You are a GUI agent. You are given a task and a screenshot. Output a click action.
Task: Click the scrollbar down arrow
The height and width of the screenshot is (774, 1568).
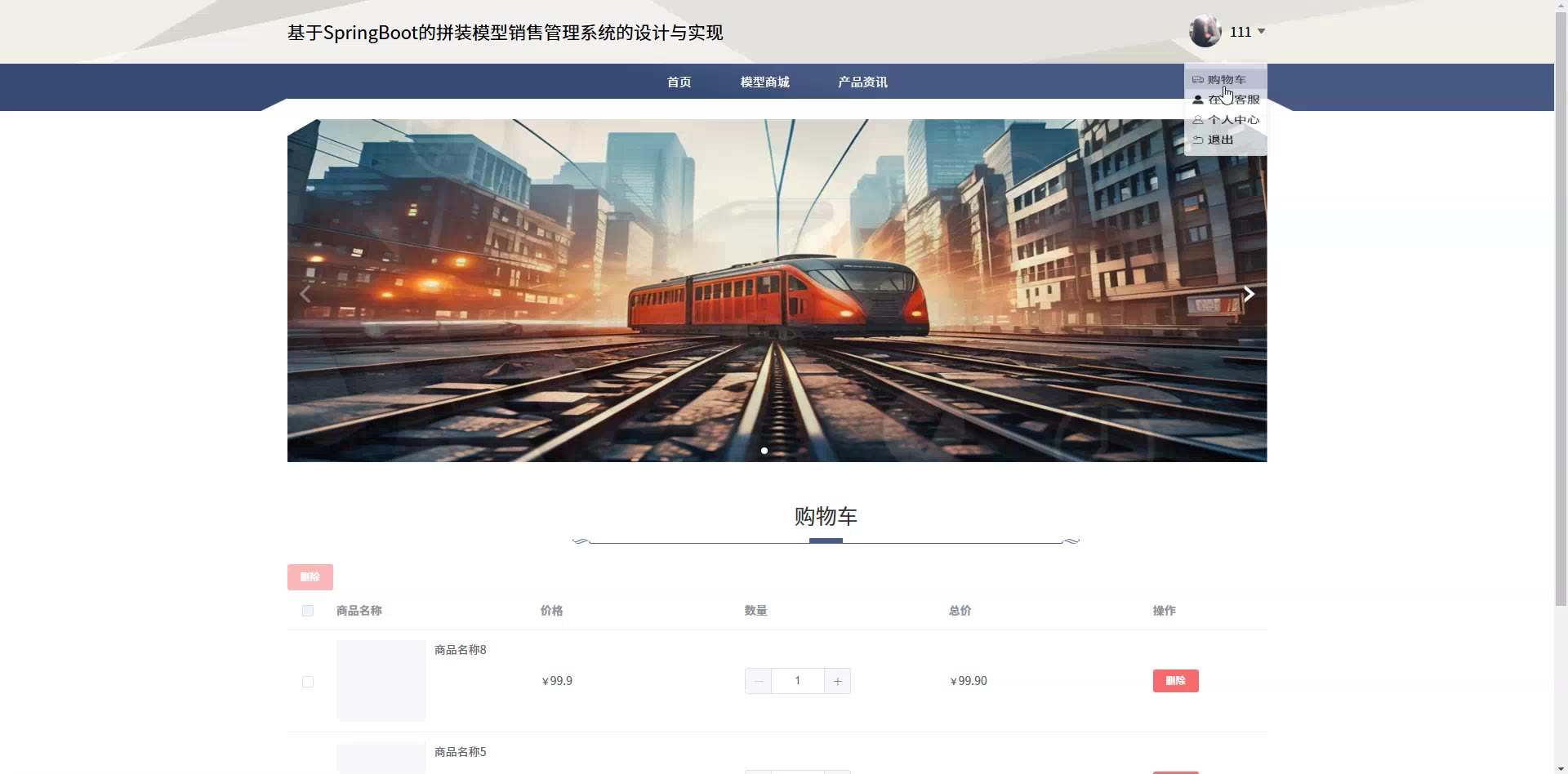tap(1561, 768)
